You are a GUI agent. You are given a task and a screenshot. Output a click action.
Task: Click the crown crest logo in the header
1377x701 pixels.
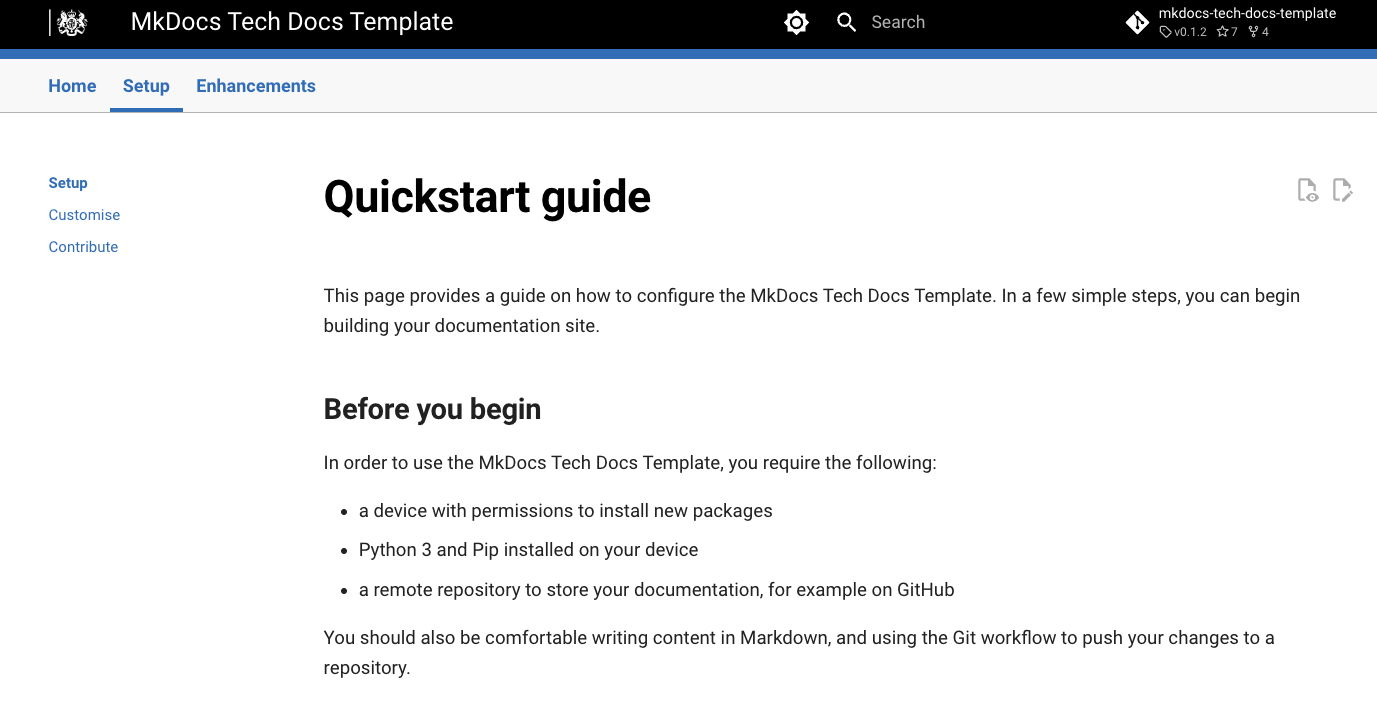[x=69, y=21]
